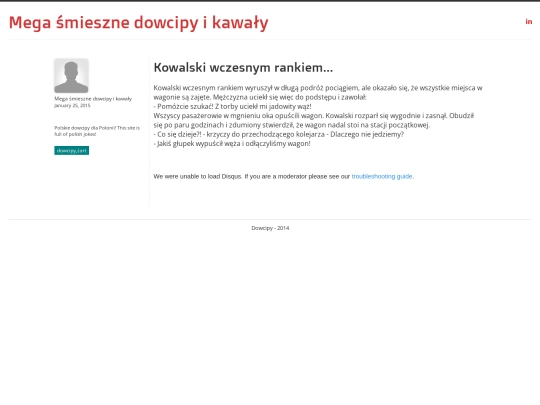Open the Mega śmieszne dowcipy i kawały site title
Screen dimensions: 540x405
[138, 23]
